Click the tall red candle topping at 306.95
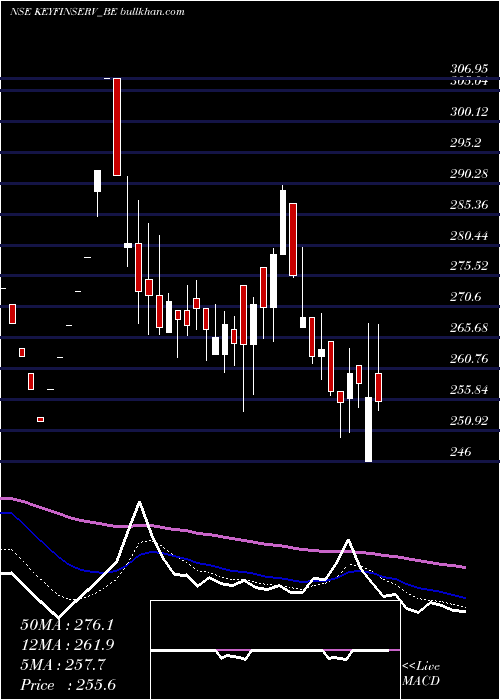This screenshot has width=500, height=700. (117, 127)
